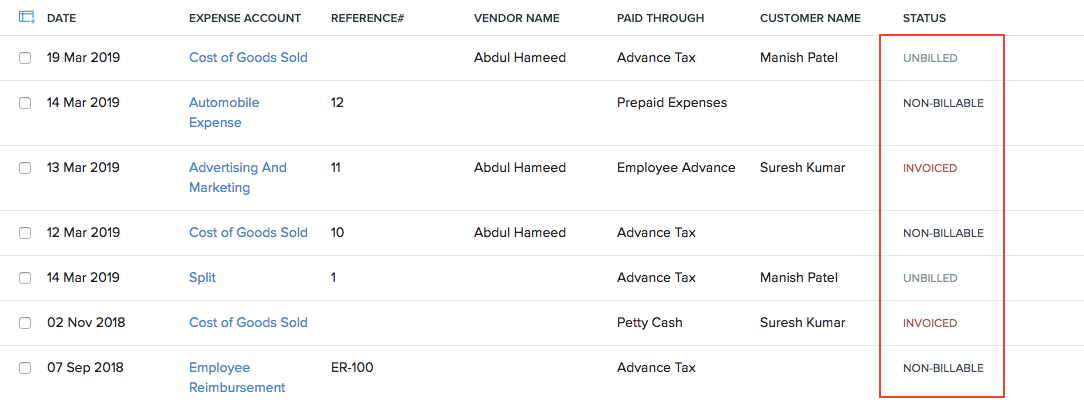Tick the 02 Nov 2018 expense checkbox
This screenshot has width=1084, height=407.
25,323
